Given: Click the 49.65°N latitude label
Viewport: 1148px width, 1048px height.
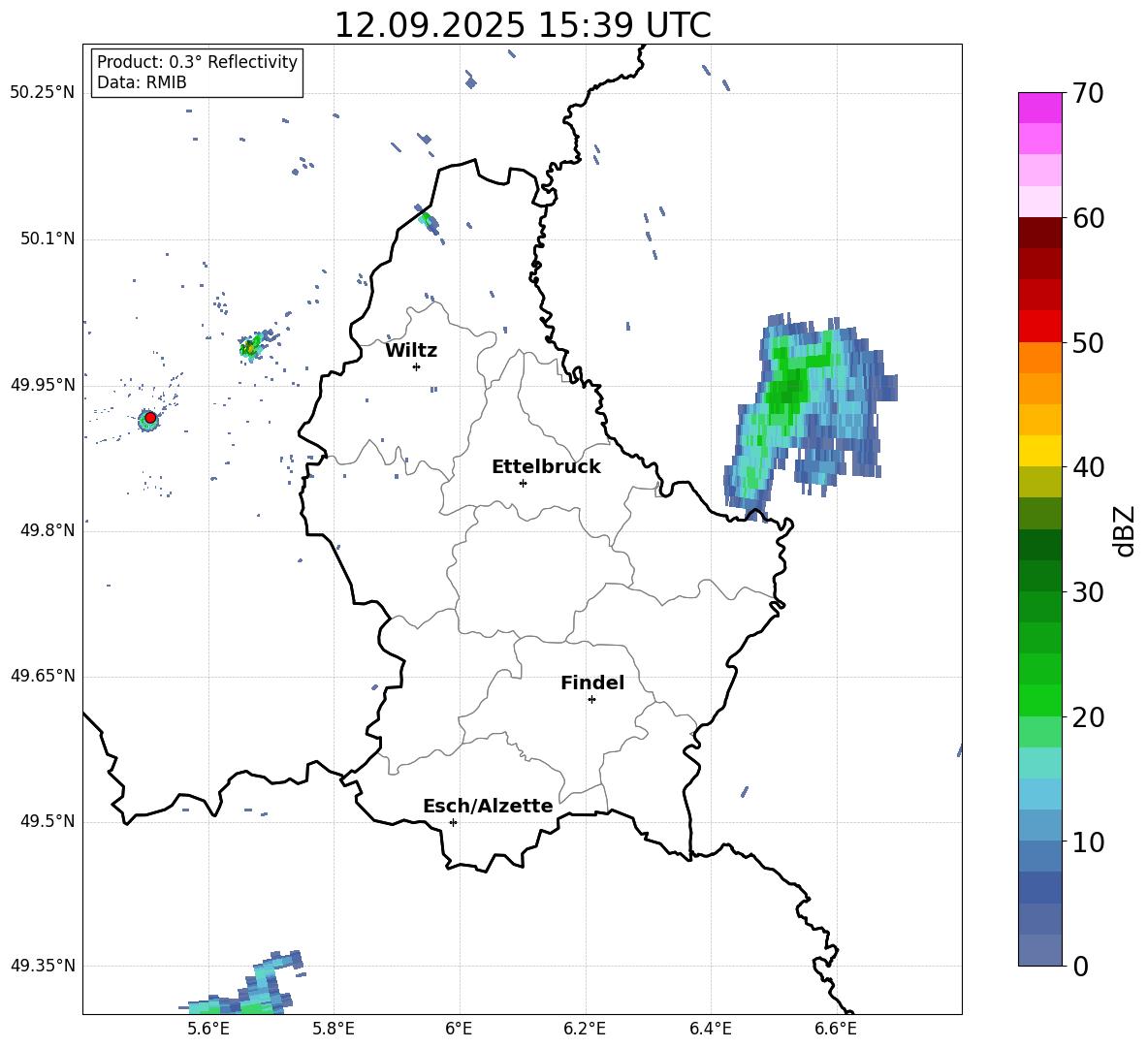Looking at the screenshot, I should [43, 676].
